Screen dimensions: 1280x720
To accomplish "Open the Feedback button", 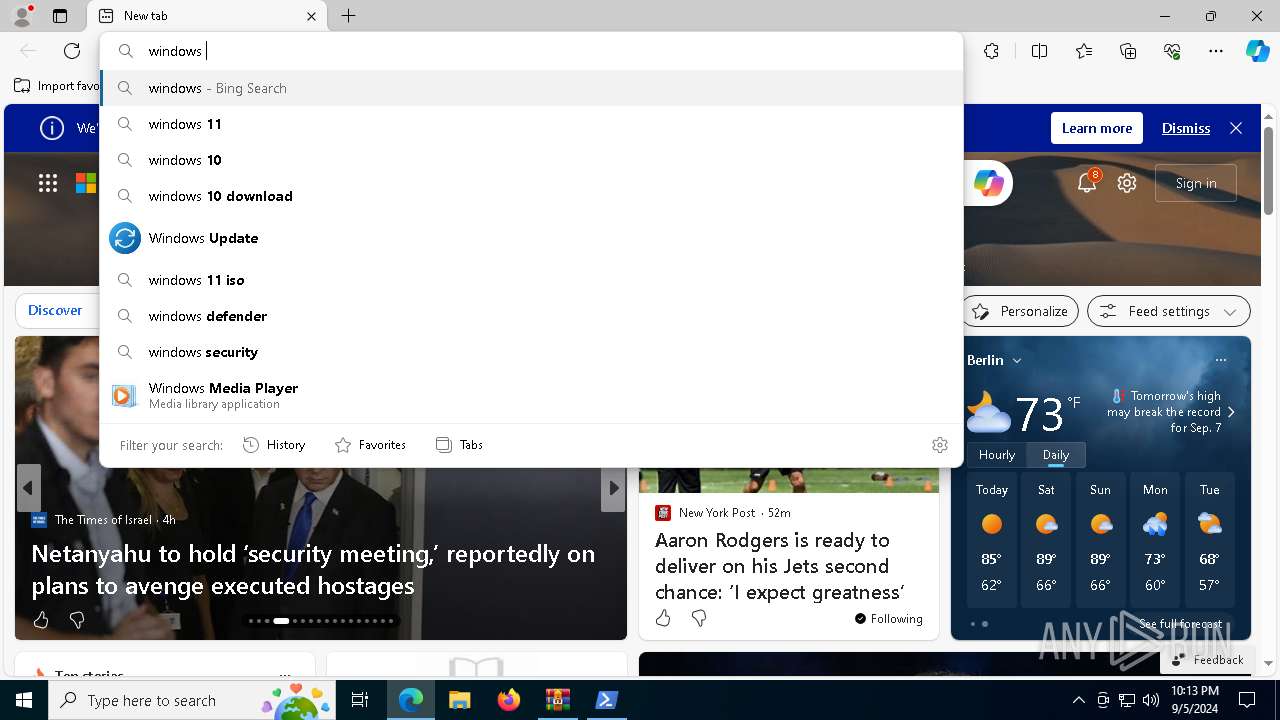I will 1207,660.
